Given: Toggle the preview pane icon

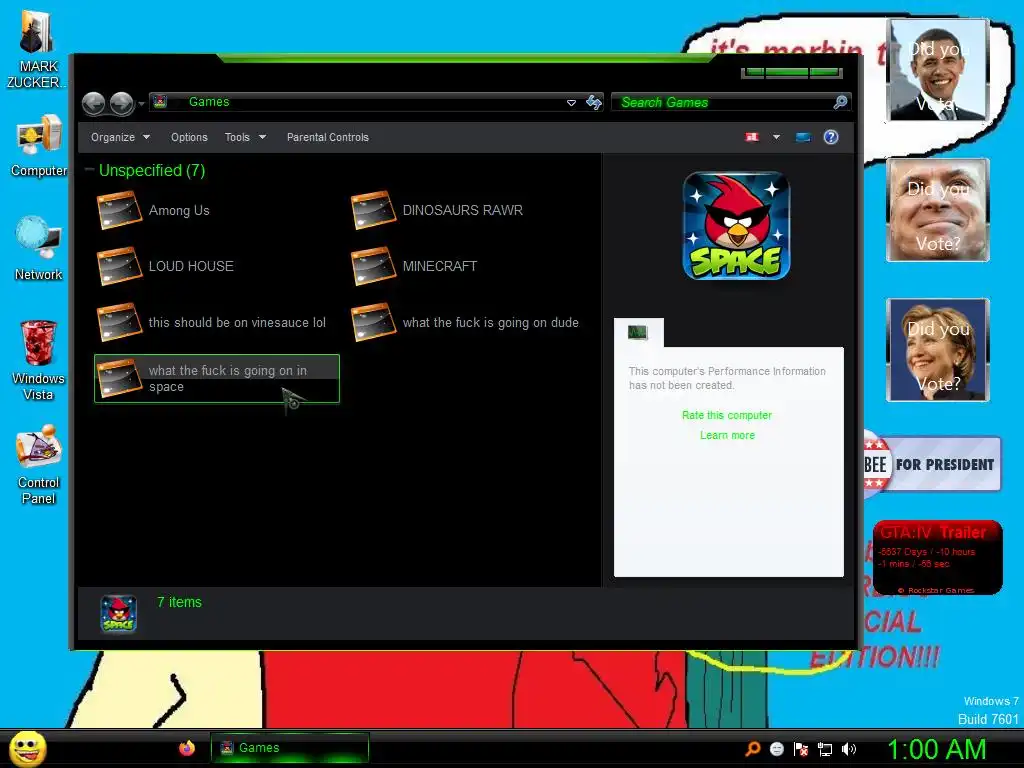Looking at the screenshot, I should 803,137.
